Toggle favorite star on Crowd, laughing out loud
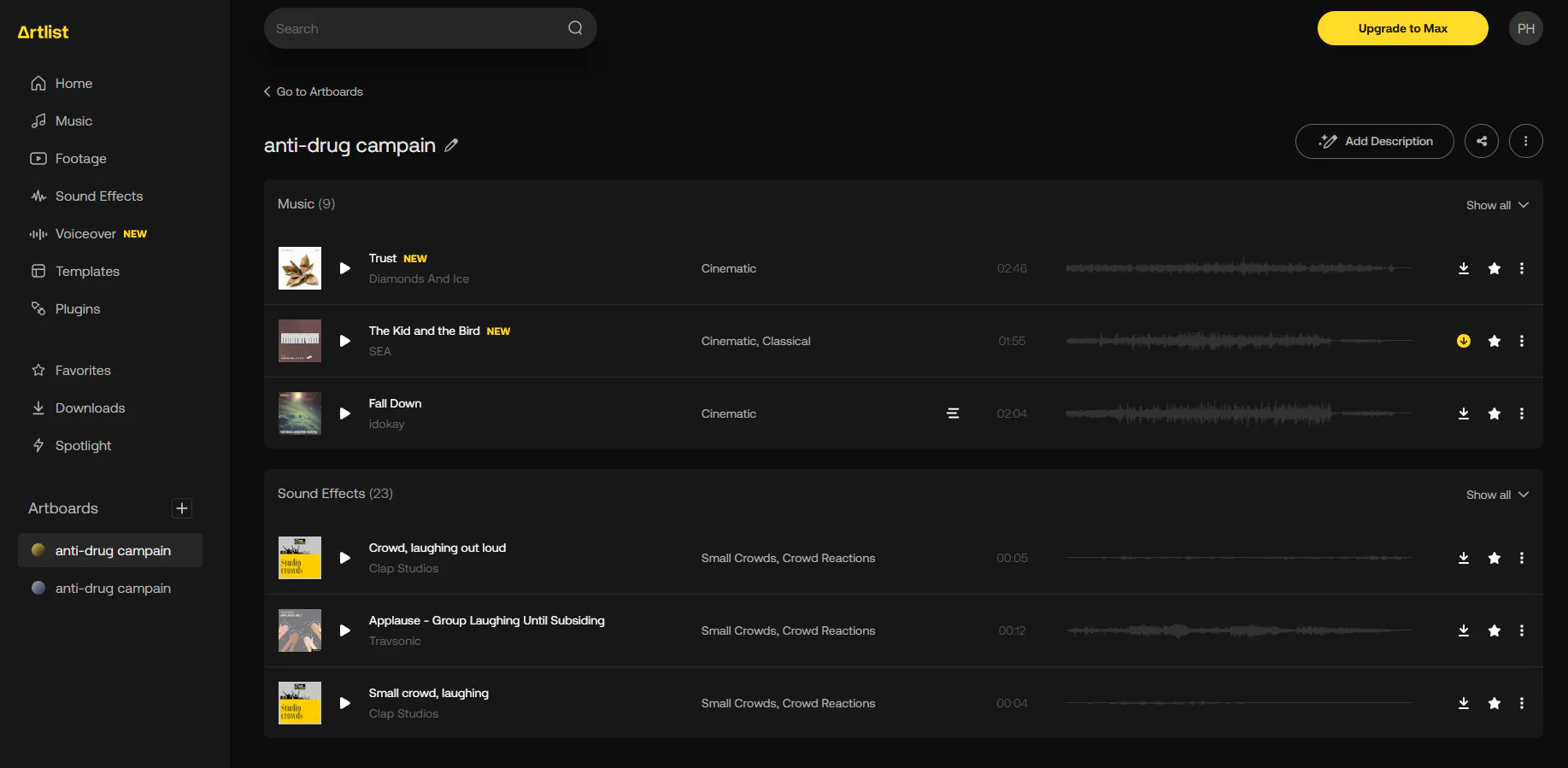 1494,558
